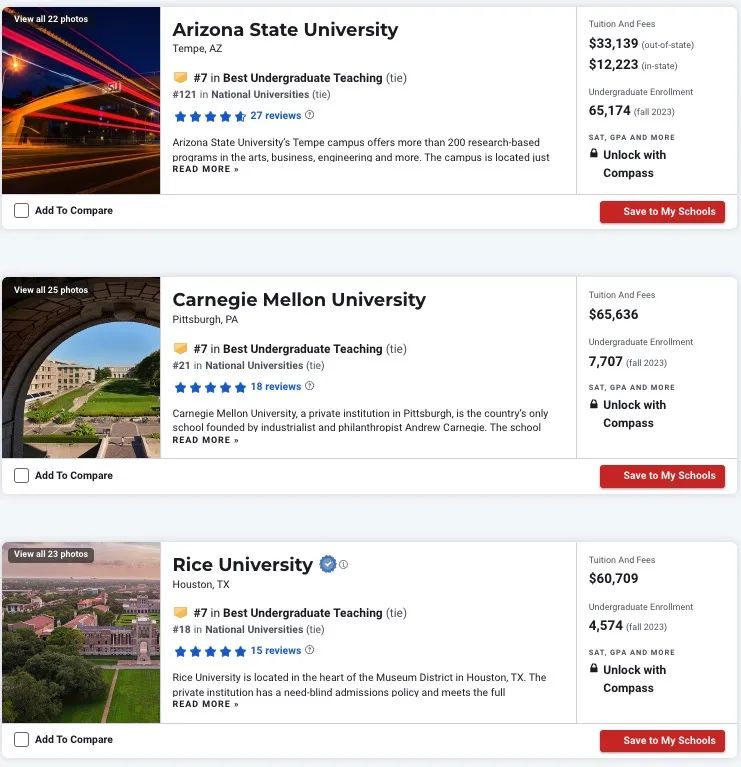Expand Carnegie Mellon description via READ MORE
Image resolution: width=741 pixels, height=767 pixels.
pyautogui.click(x=205, y=440)
